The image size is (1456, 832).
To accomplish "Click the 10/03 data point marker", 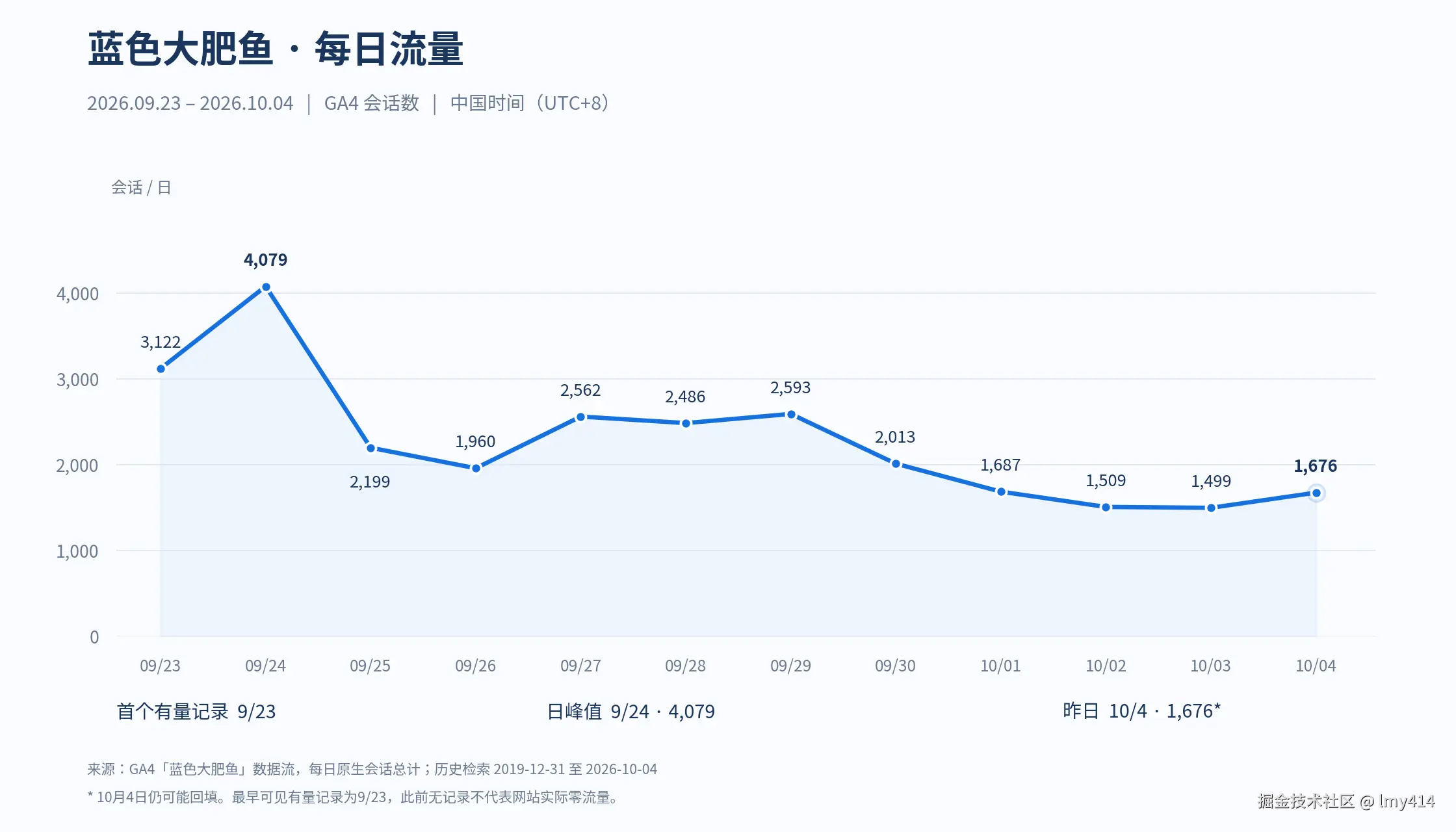I will (x=1211, y=508).
